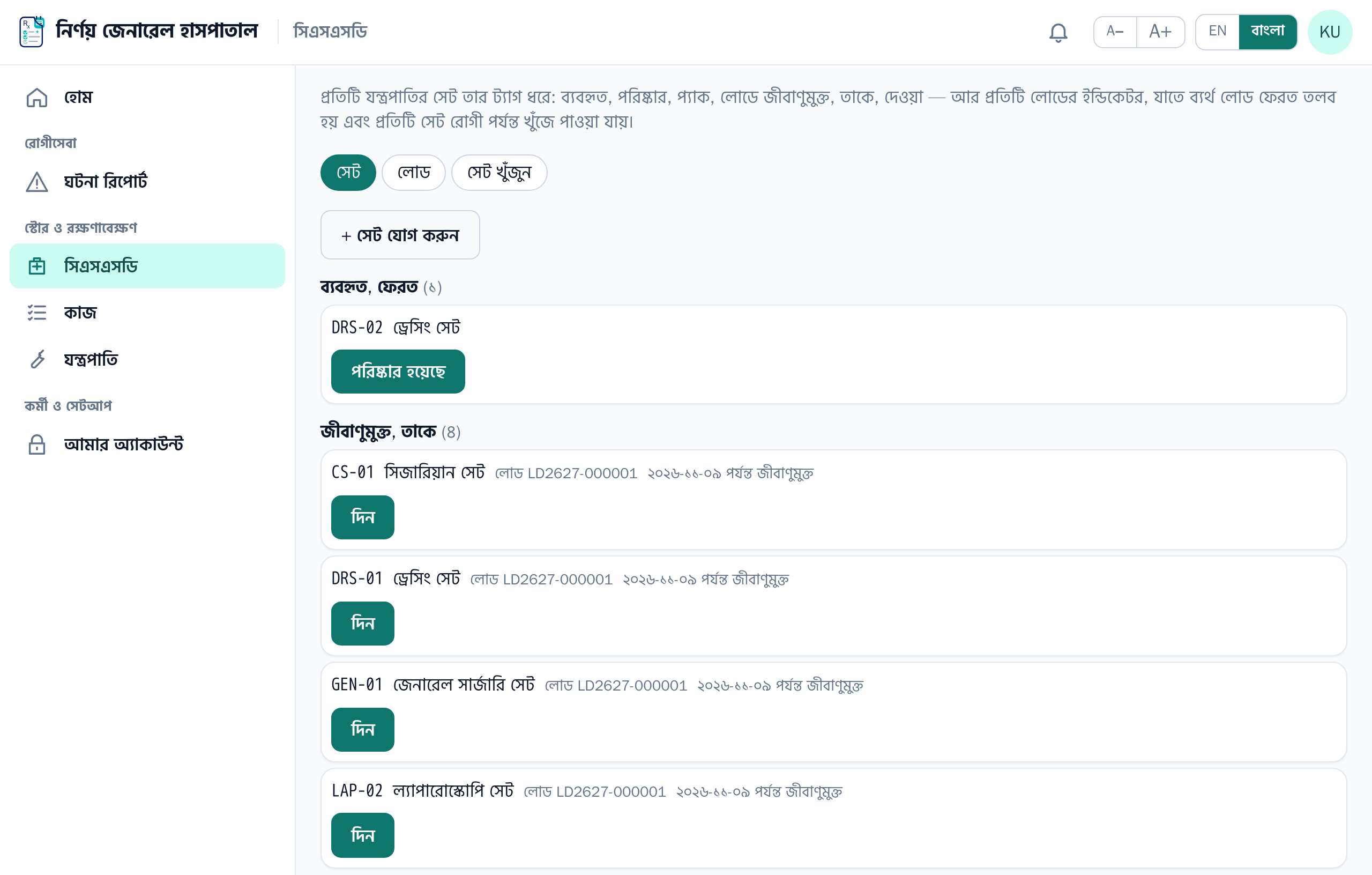Click the DRS-02 ড্রেসিং সেট row text
Viewport: 1372px width, 875px height.
[396, 328]
